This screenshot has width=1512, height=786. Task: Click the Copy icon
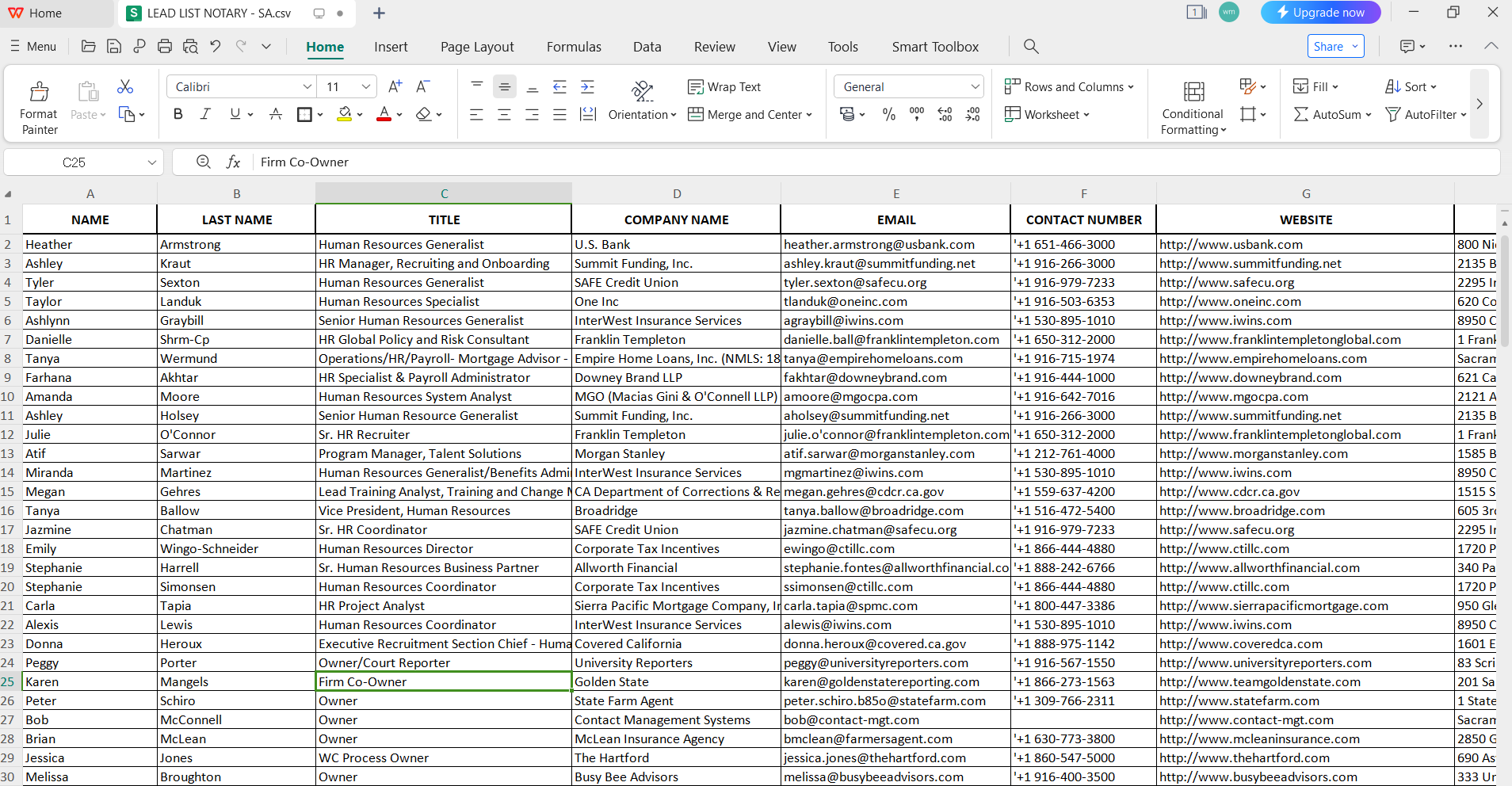tap(126, 114)
